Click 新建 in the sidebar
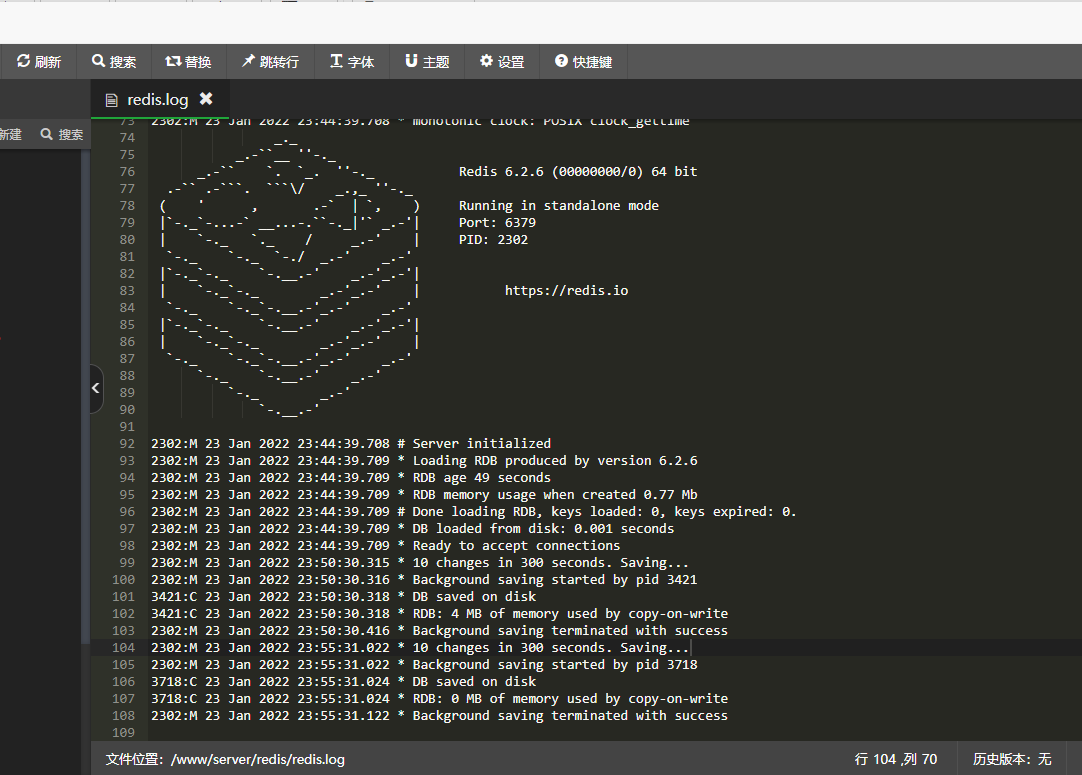Image resolution: width=1082 pixels, height=775 pixels. 10,135
